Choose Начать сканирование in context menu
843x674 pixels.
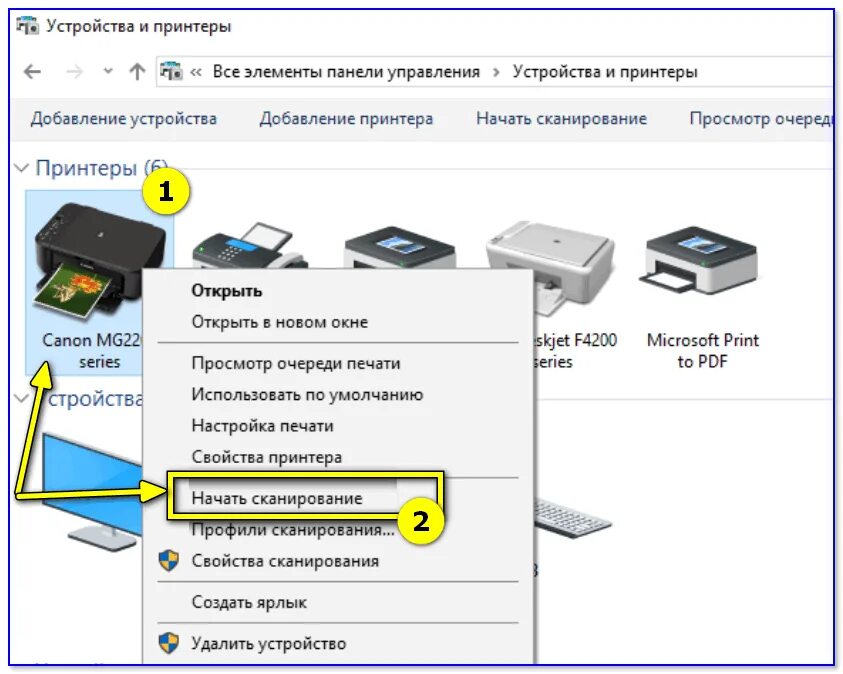click(x=277, y=498)
